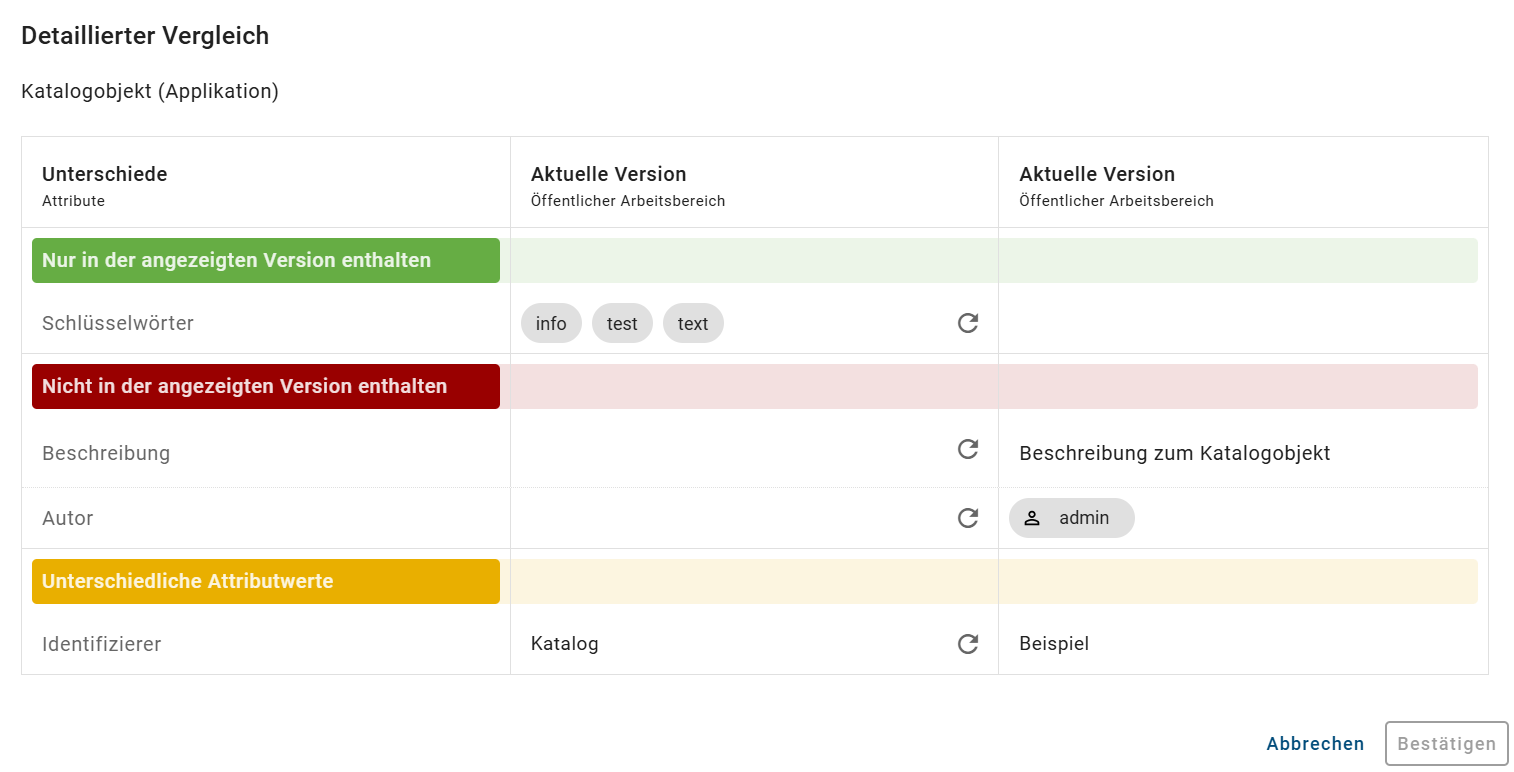The height and width of the screenshot is (772, 1514).
Task: Click the "Bestätigen" button
Action: click(x=1446, y=743)
